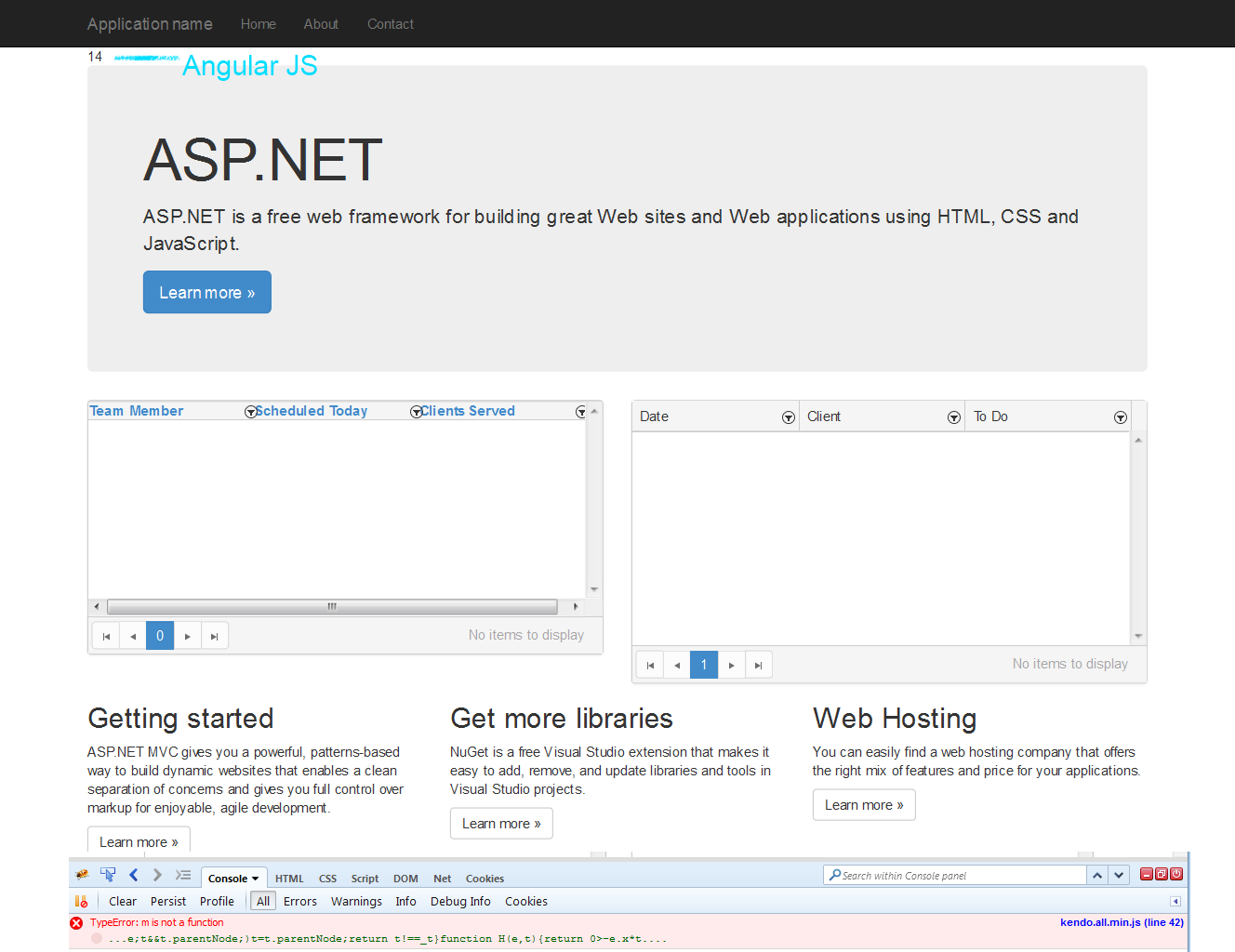
Task: Go to next page in Team Member grid
Action: [188, 636]
